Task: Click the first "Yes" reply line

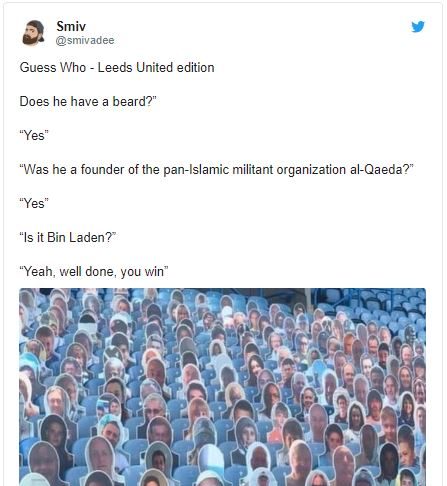Action: coord(34,135)
